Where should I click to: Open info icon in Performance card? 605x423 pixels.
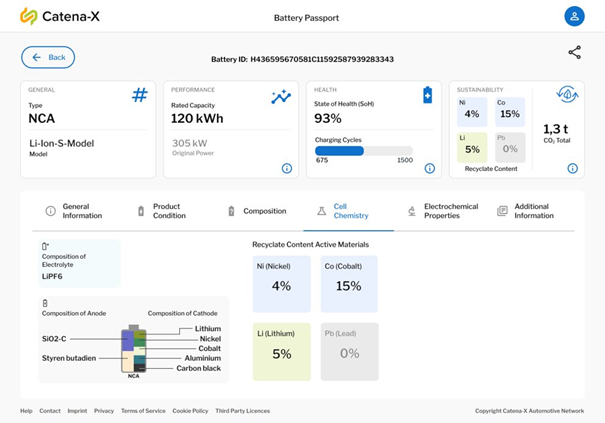click(286, 168)
